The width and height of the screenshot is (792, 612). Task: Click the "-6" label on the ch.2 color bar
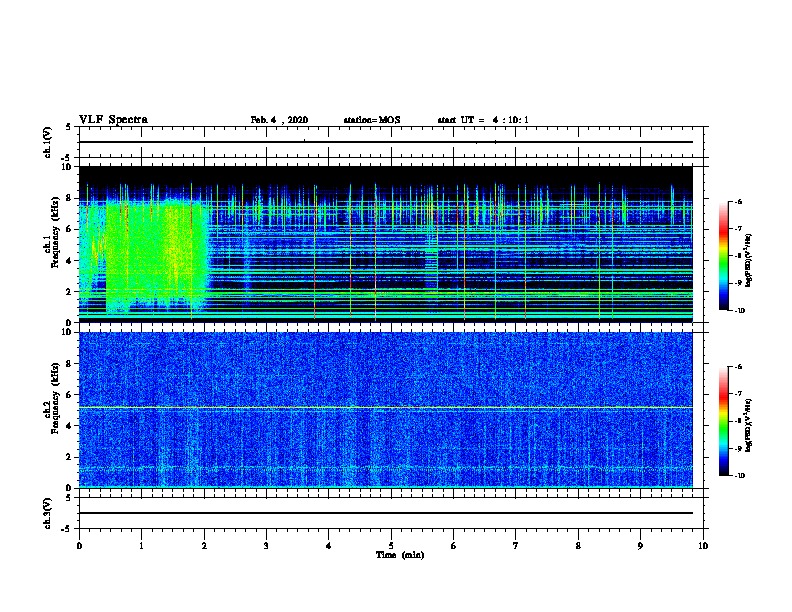pyautogui.click(x=738, y=367)
